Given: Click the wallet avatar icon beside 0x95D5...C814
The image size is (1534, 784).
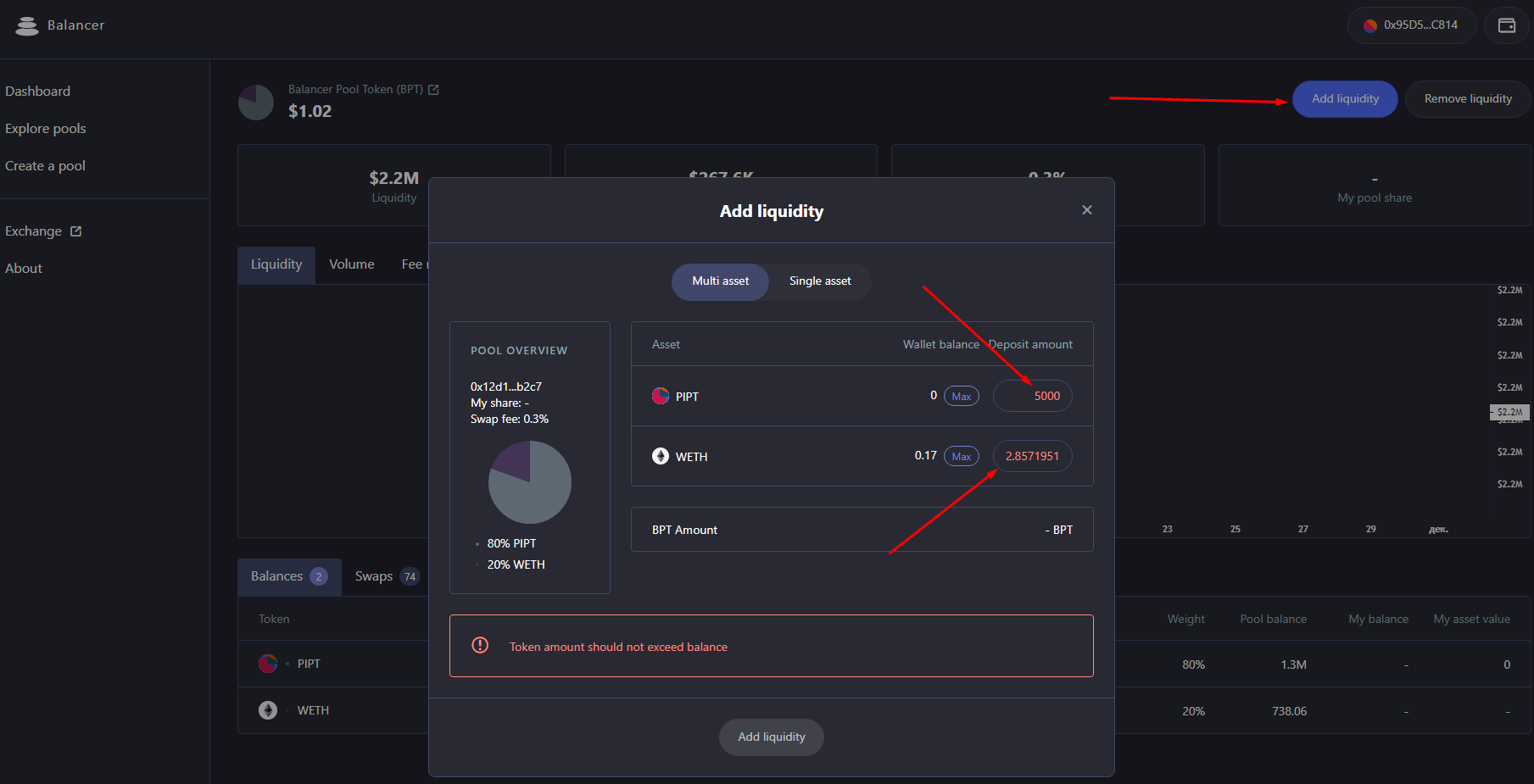Looking at the screenshot, I should click(1369, 25).
